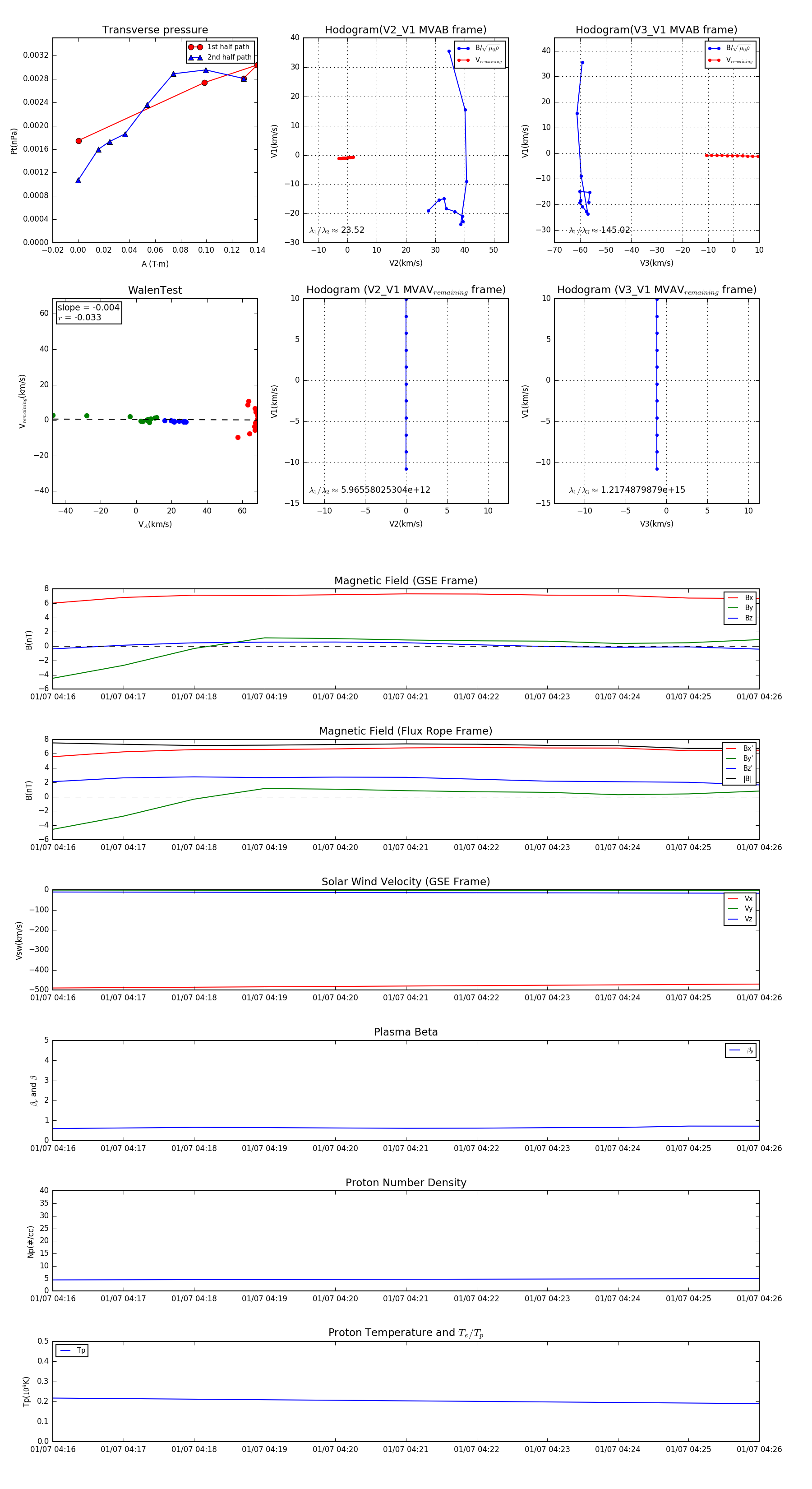Click 'Bz' legend entry in GSE field plot

(740, 618)
